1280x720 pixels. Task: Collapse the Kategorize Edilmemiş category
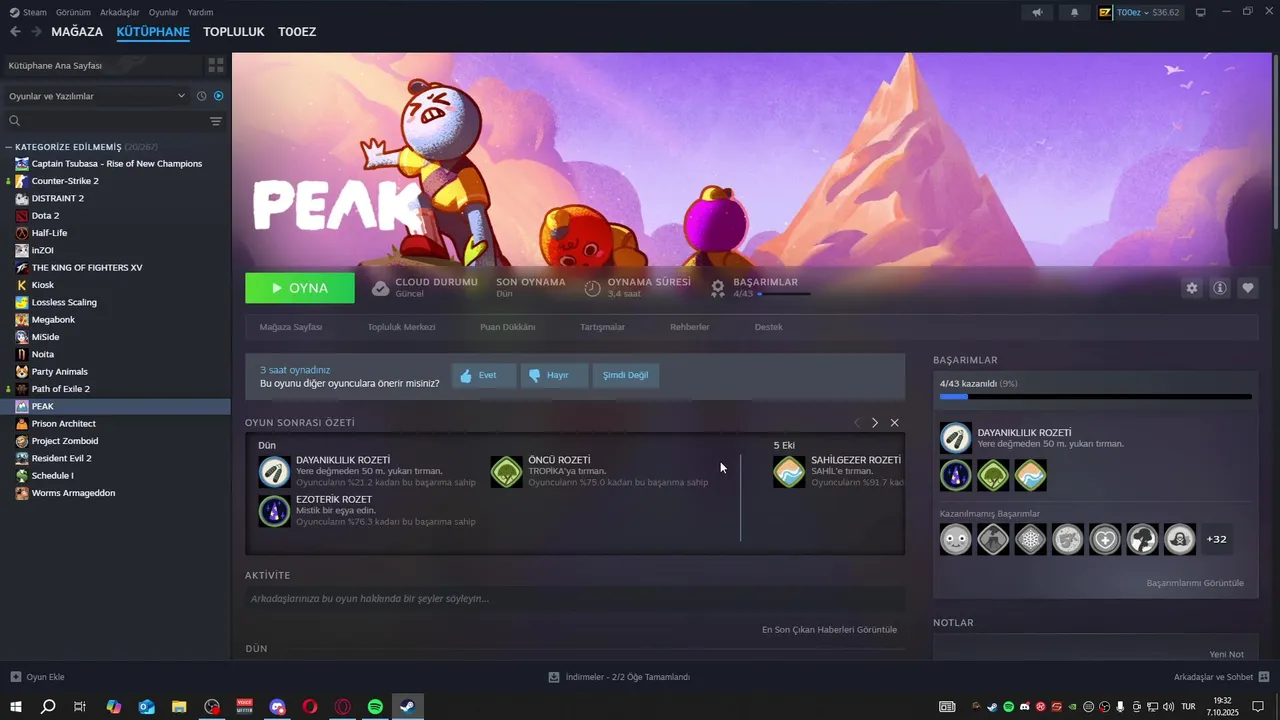pyautogui.click(x=9, y=147)
